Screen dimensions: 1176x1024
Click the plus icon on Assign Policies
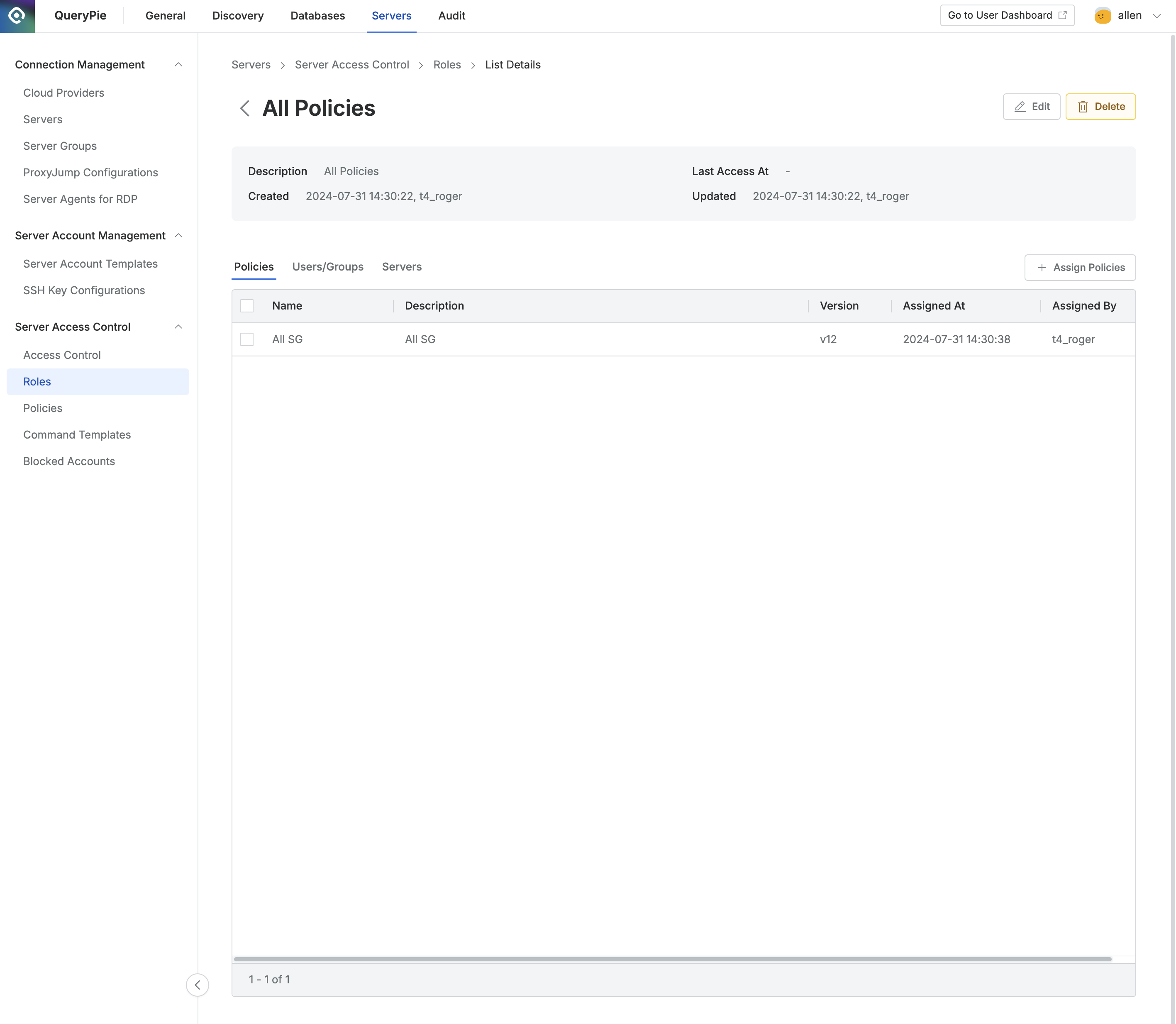tap(1042, 268)
